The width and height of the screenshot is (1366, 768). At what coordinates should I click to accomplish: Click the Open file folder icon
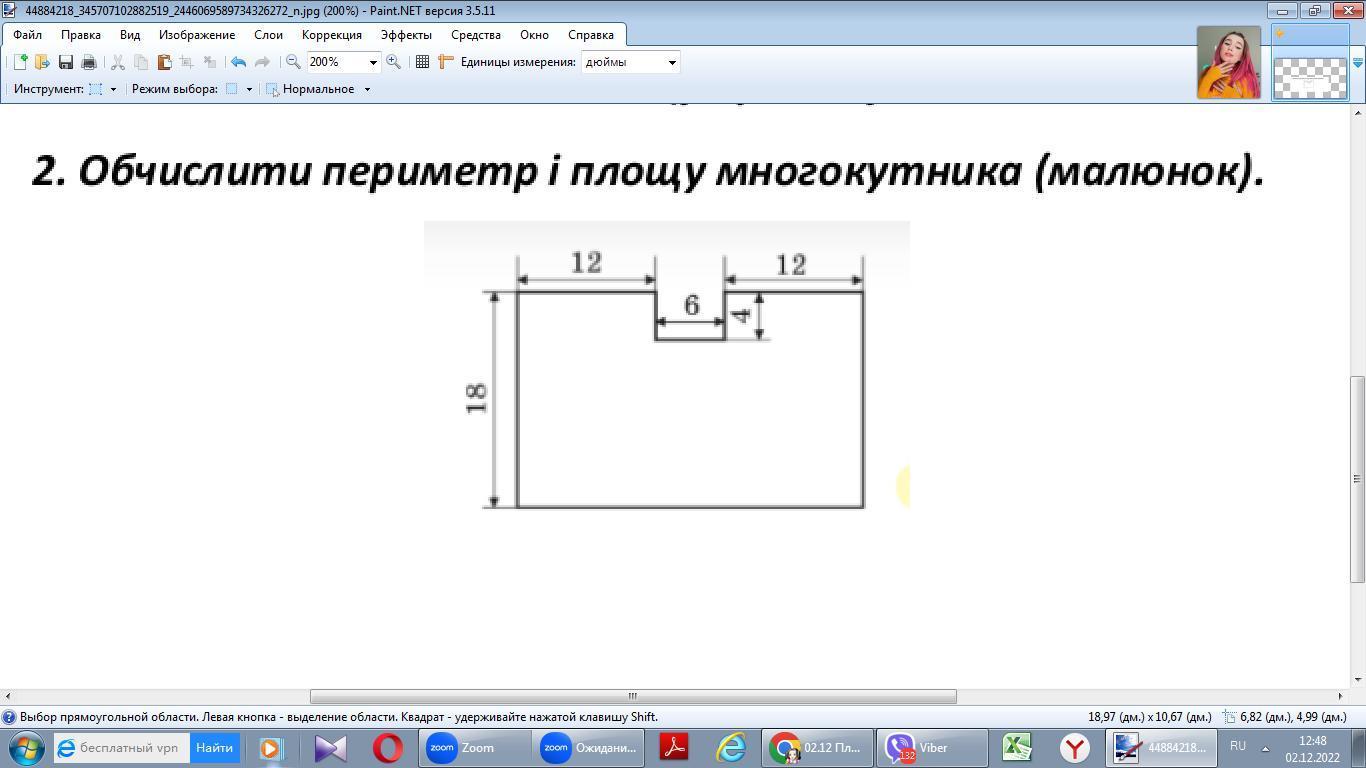click(x=42, y=62)
